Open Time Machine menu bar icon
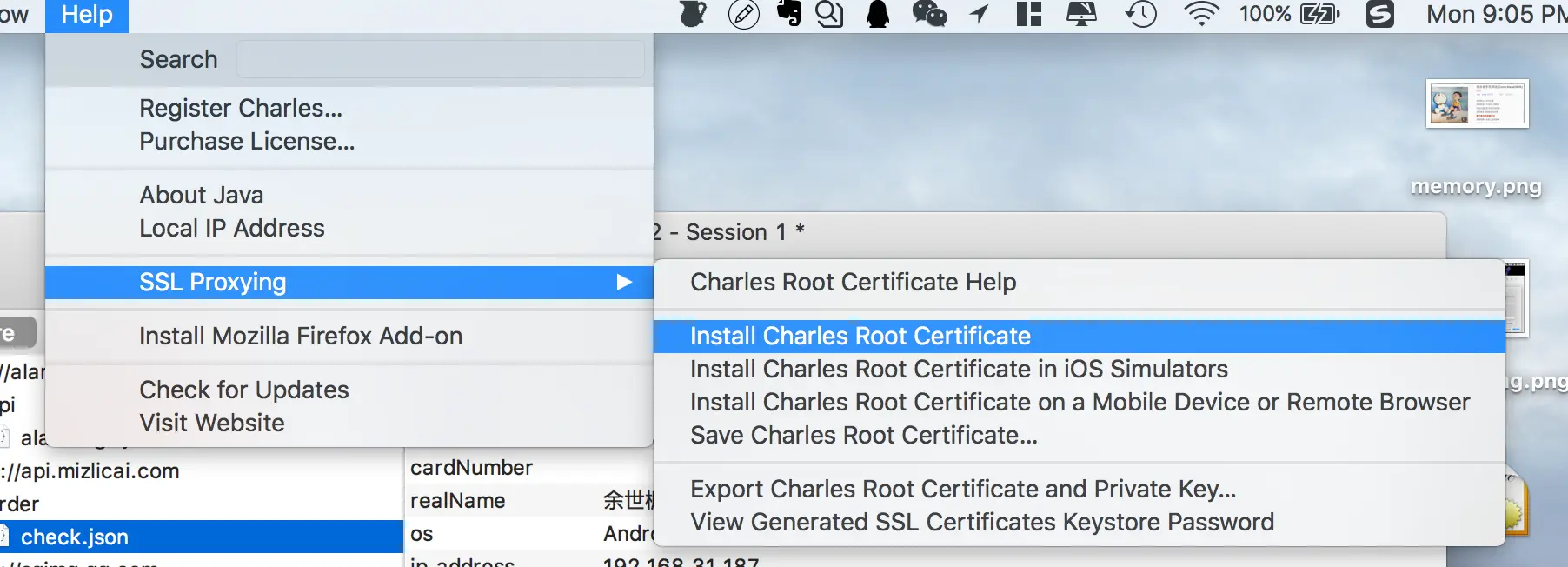Viewport: 1568px width, 567px height. point(1141,14)
